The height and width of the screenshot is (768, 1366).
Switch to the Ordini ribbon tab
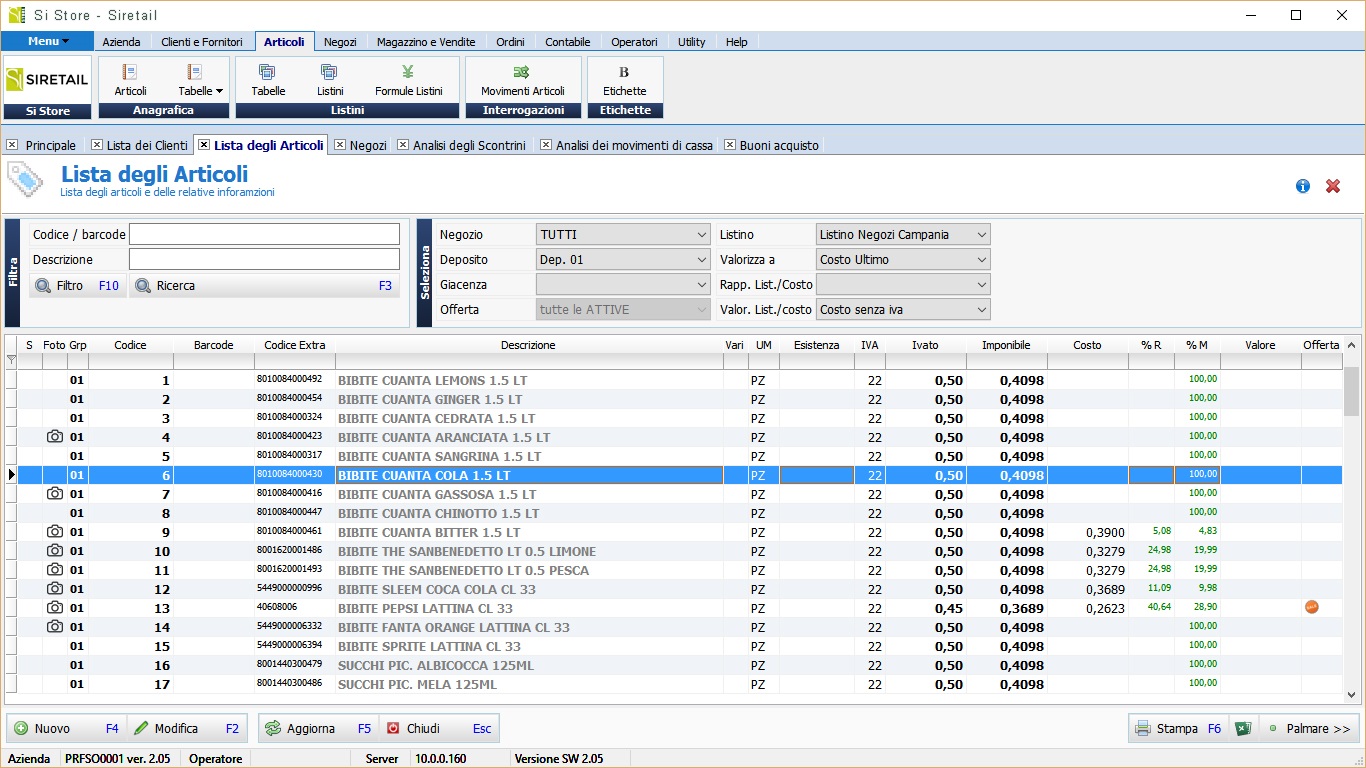[x=510, y=42]
